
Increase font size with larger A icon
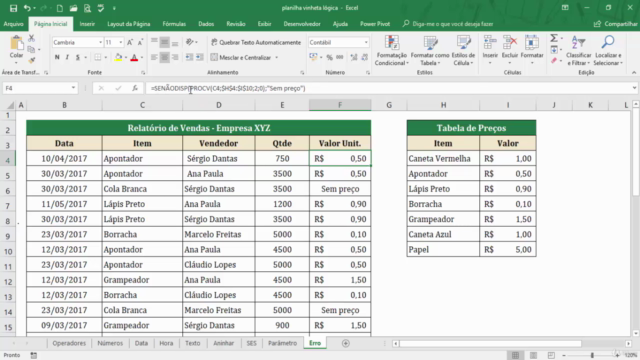pos(130,42)
